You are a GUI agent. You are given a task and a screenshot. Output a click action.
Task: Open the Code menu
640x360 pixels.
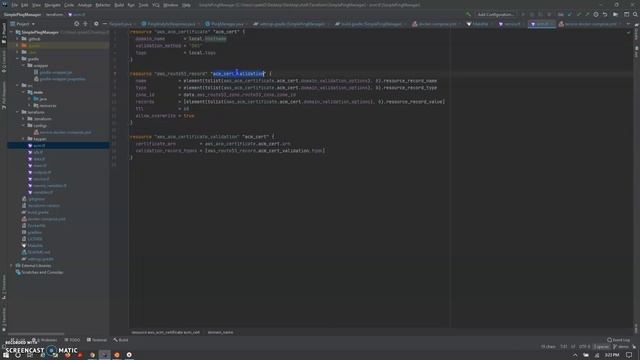(69, 5)
